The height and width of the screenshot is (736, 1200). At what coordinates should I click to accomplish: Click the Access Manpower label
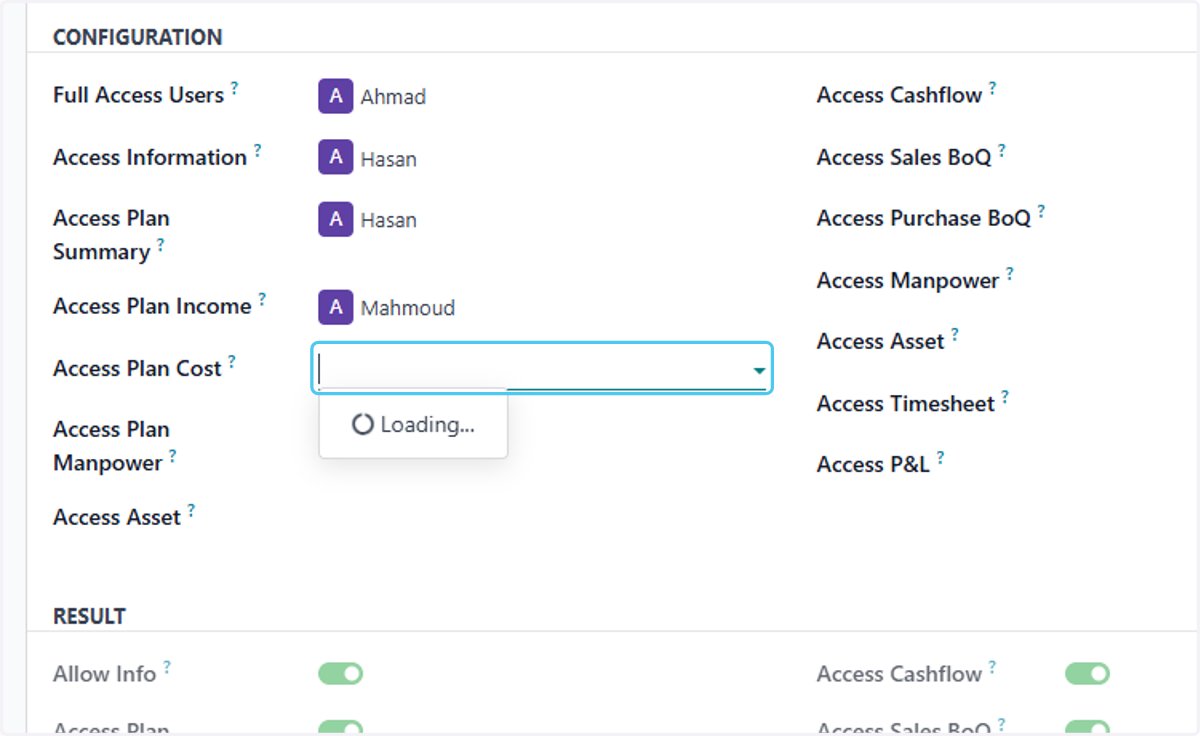(908, 281)
